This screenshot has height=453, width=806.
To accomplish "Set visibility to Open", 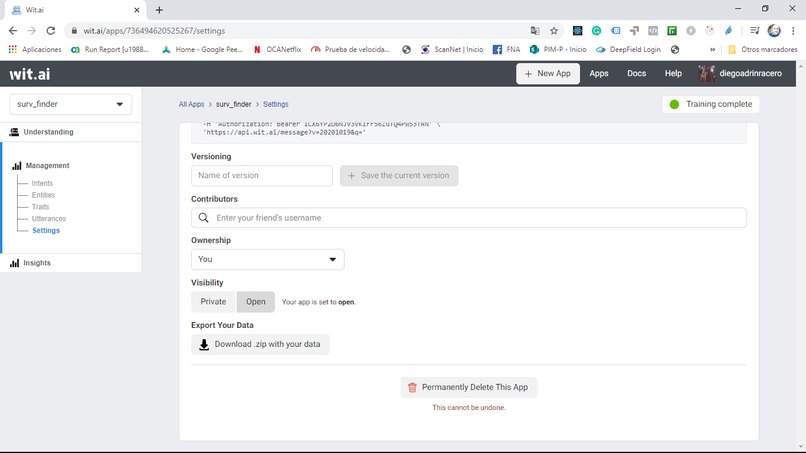I will point(255,302).
